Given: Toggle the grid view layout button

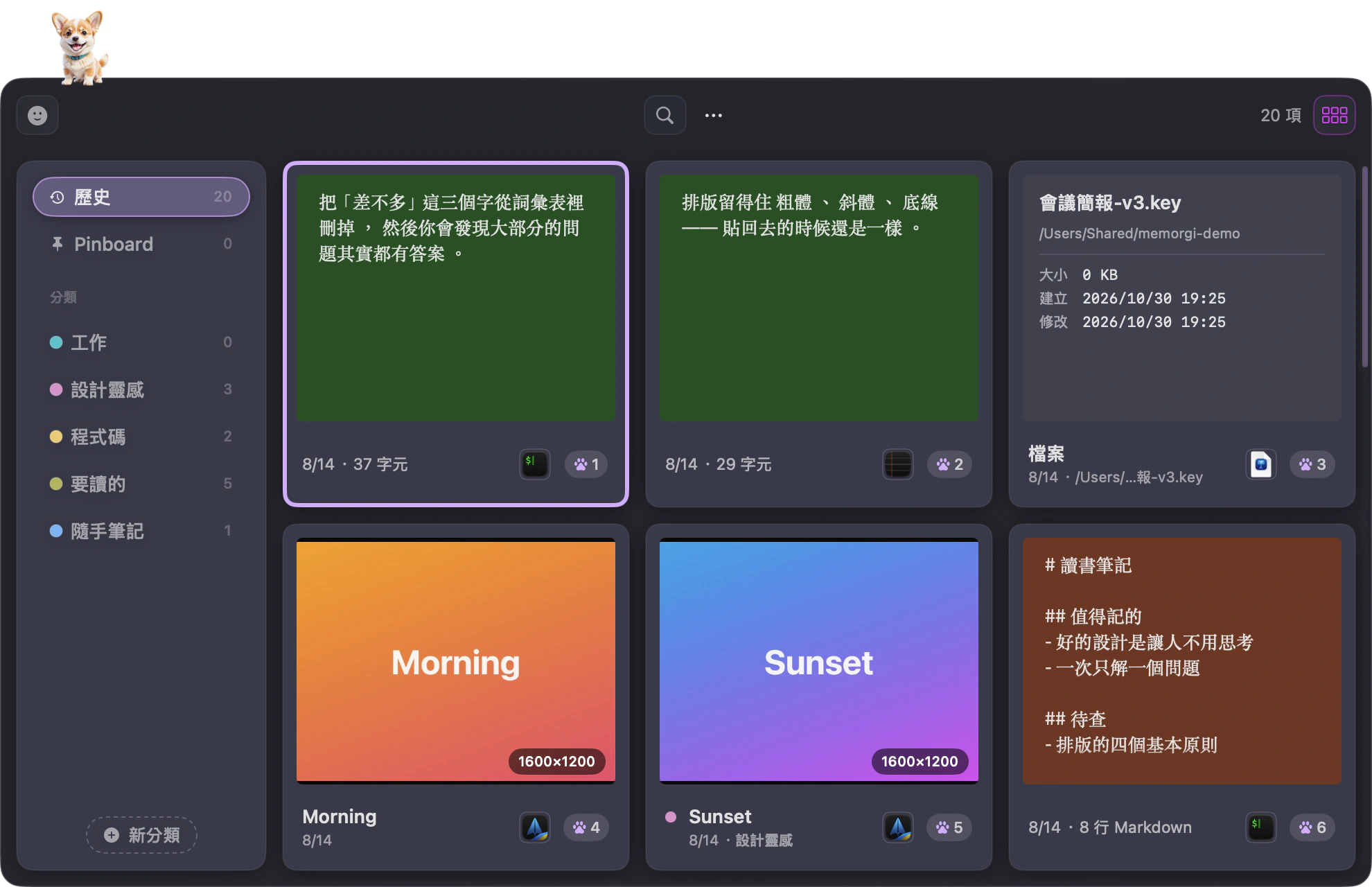Looking at the screenshot, I should coord(1335,115).
